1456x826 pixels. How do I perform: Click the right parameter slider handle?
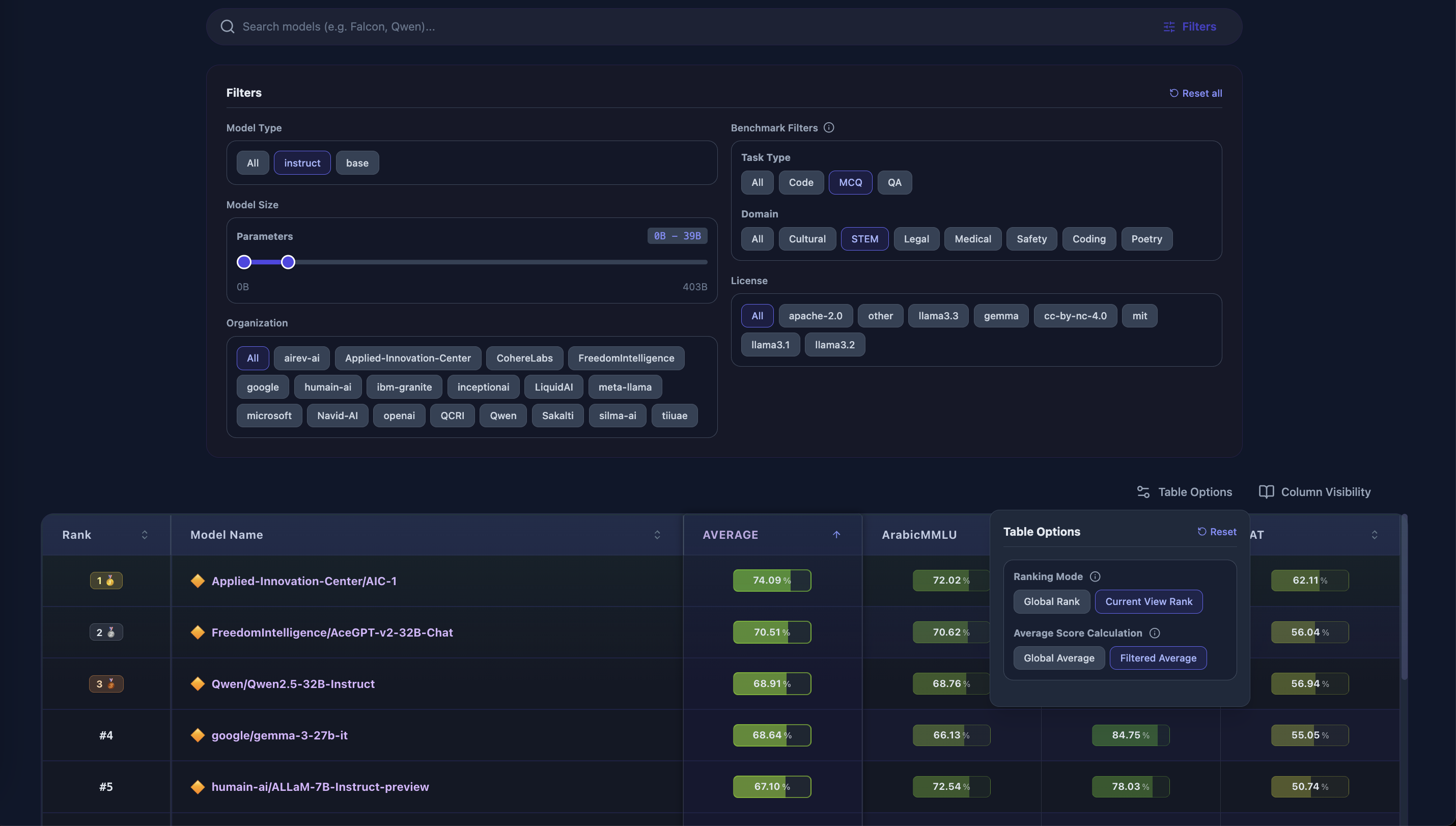click(x=288, y=262)
